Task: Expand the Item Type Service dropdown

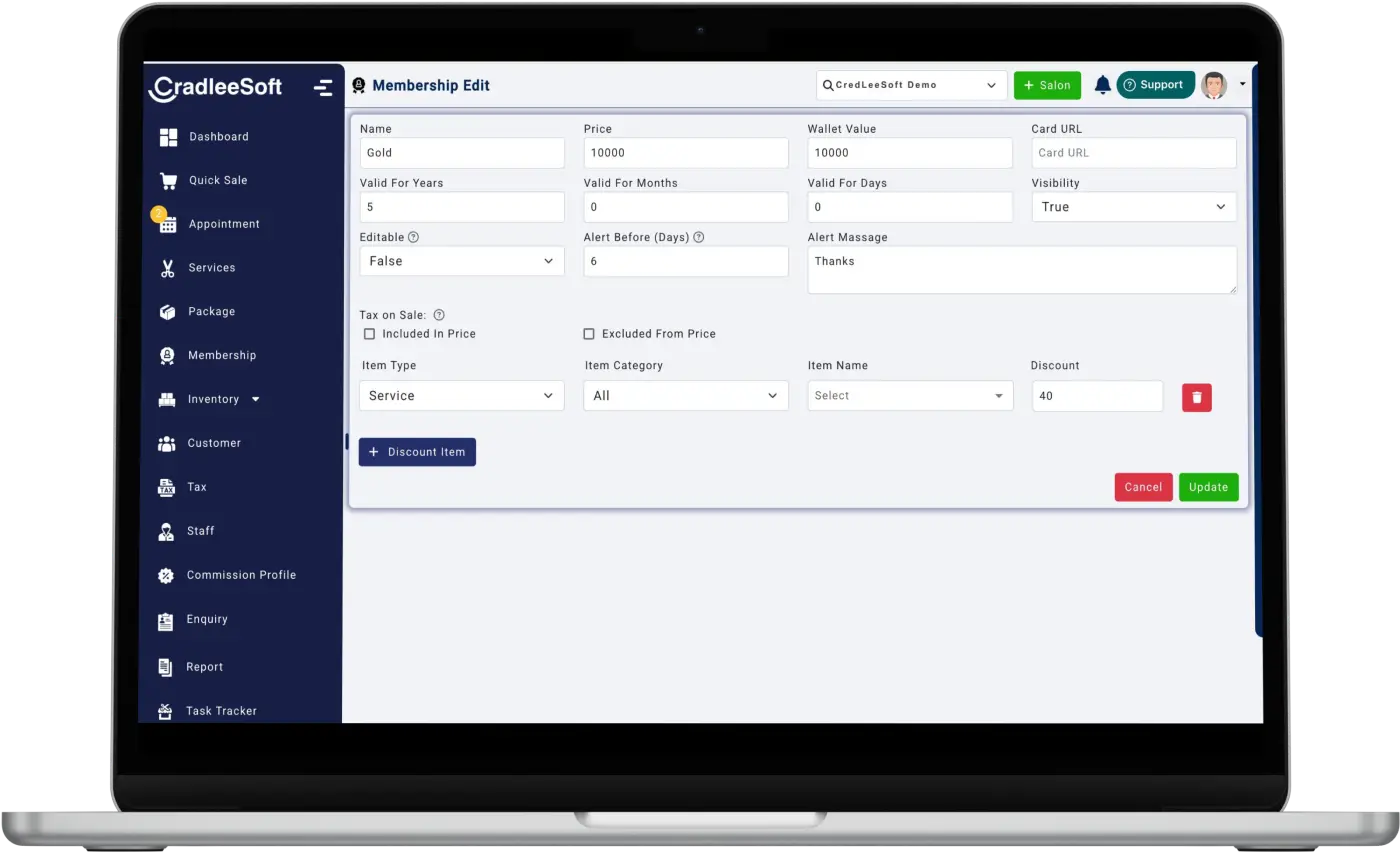Action: [x=461, y=396]
